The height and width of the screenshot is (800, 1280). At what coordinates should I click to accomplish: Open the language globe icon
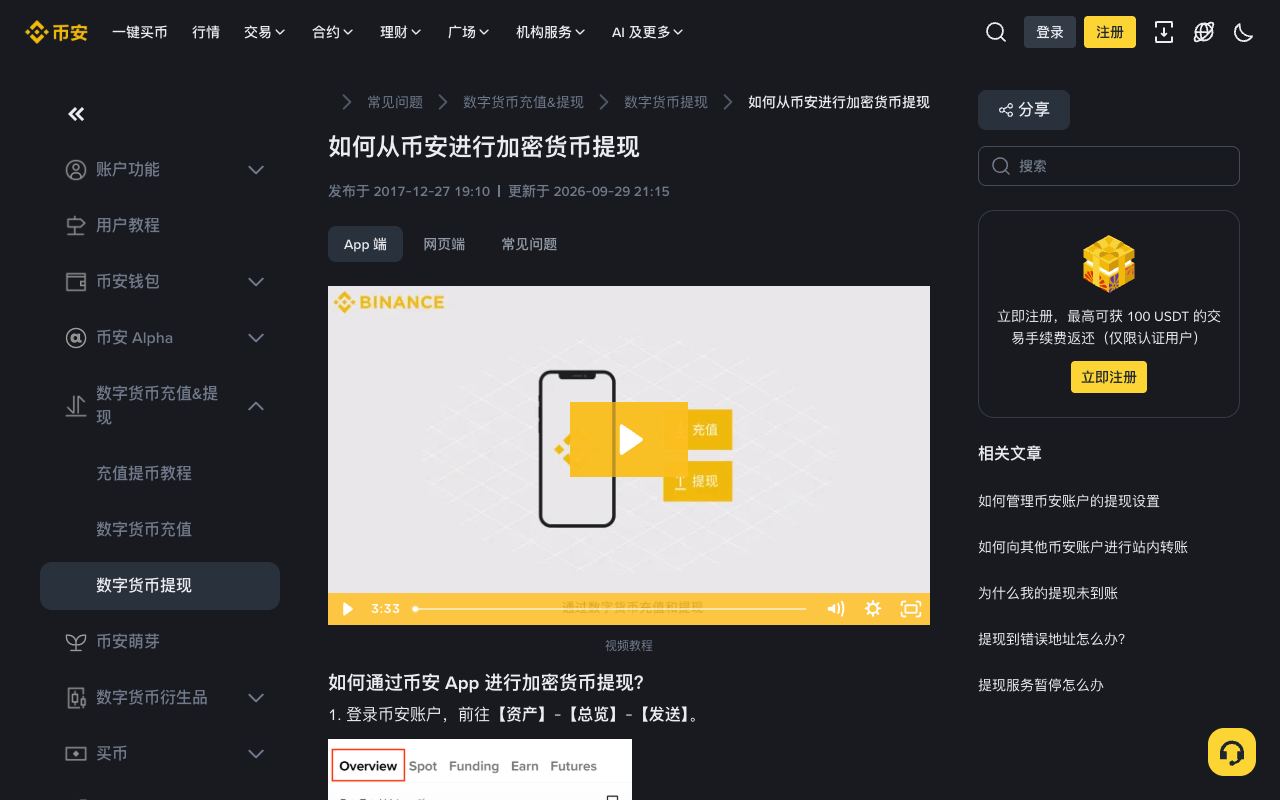click(1204, 32)
